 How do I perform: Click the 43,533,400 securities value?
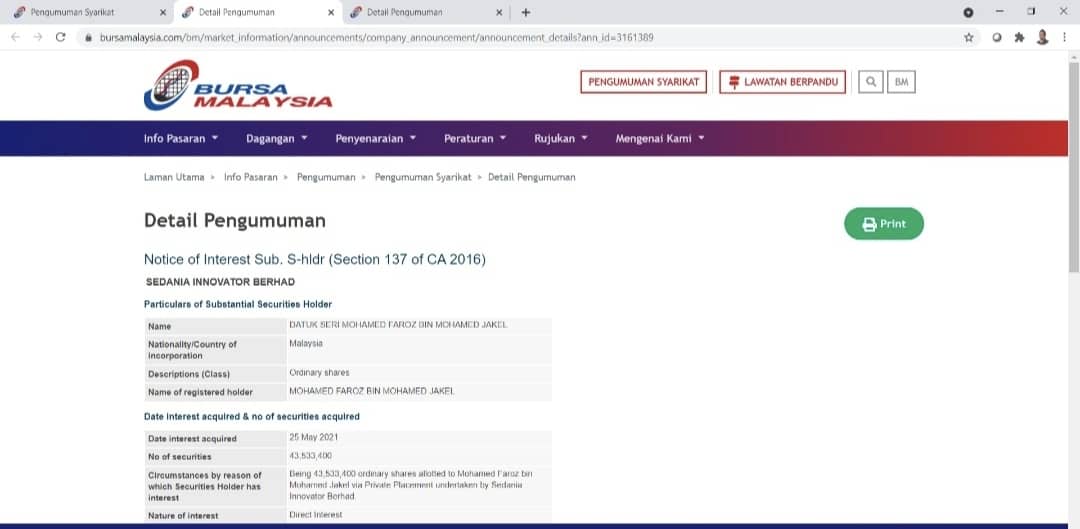click(x=311, y=455)
